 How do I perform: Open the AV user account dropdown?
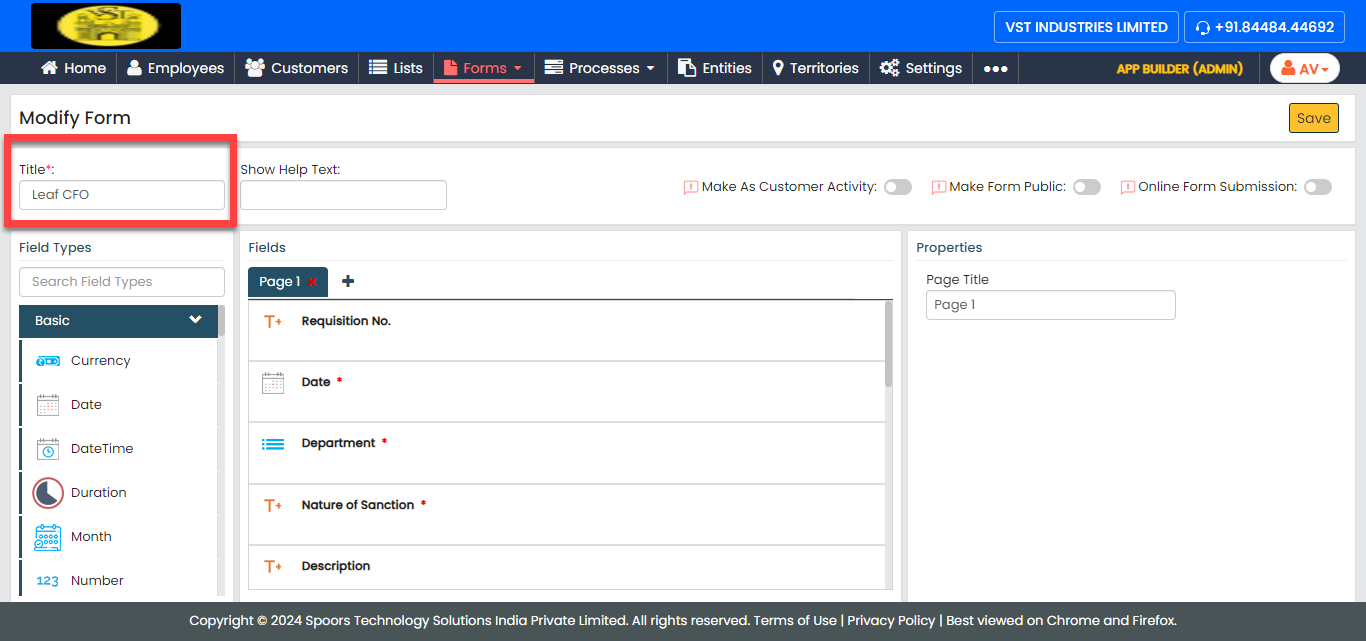(x=1304, y=68)
